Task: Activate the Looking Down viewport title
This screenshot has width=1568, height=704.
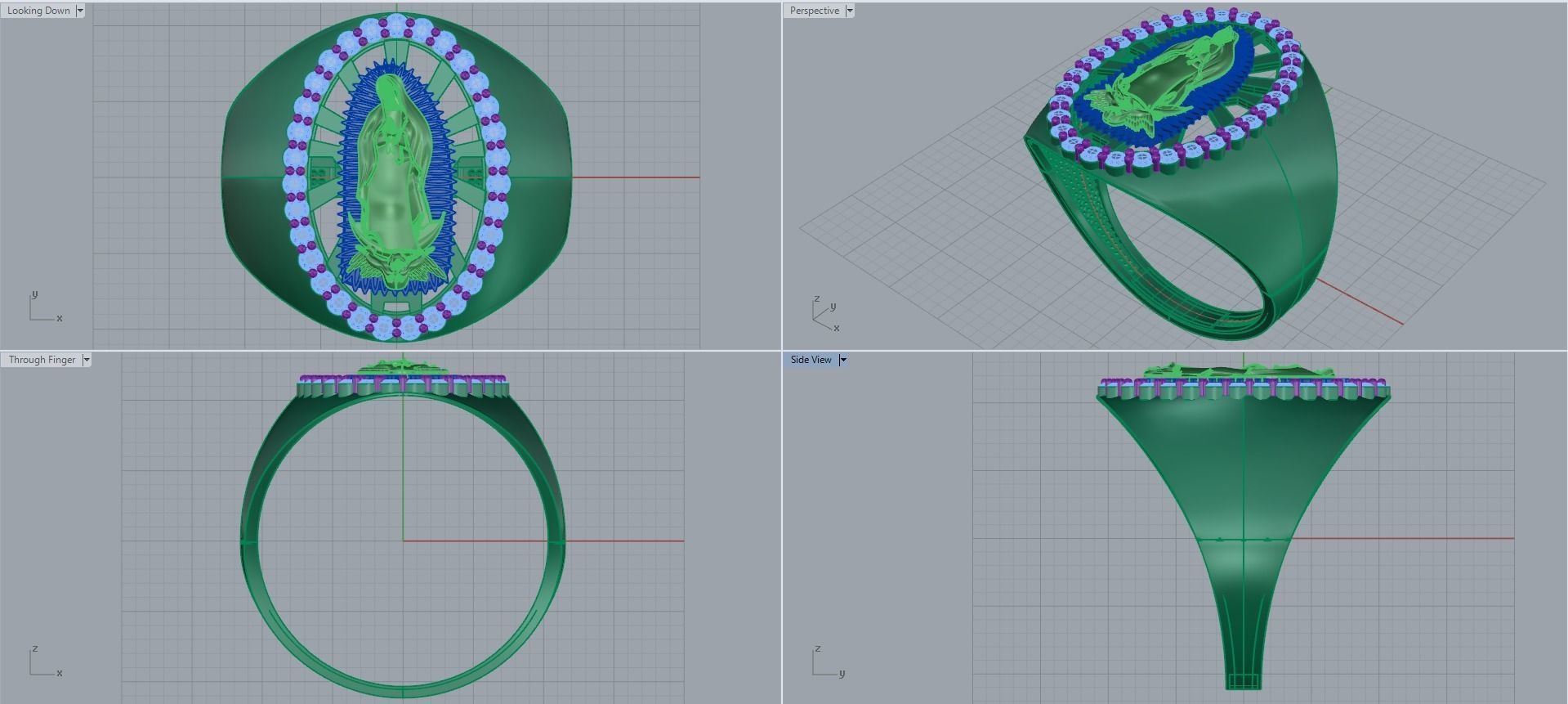Action: coord(38,11)
